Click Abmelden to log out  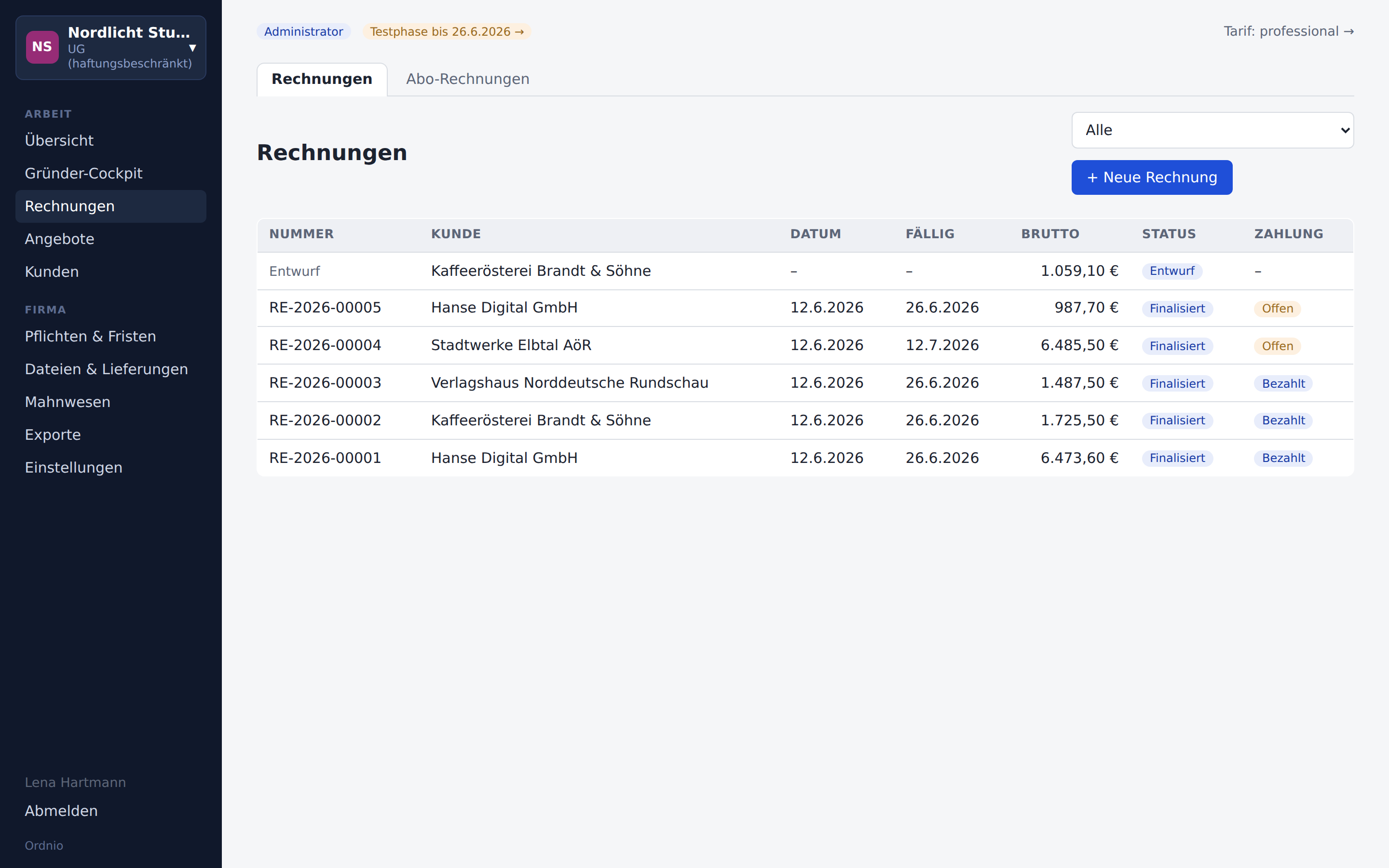pyautogui.click(x=61, y=811)
